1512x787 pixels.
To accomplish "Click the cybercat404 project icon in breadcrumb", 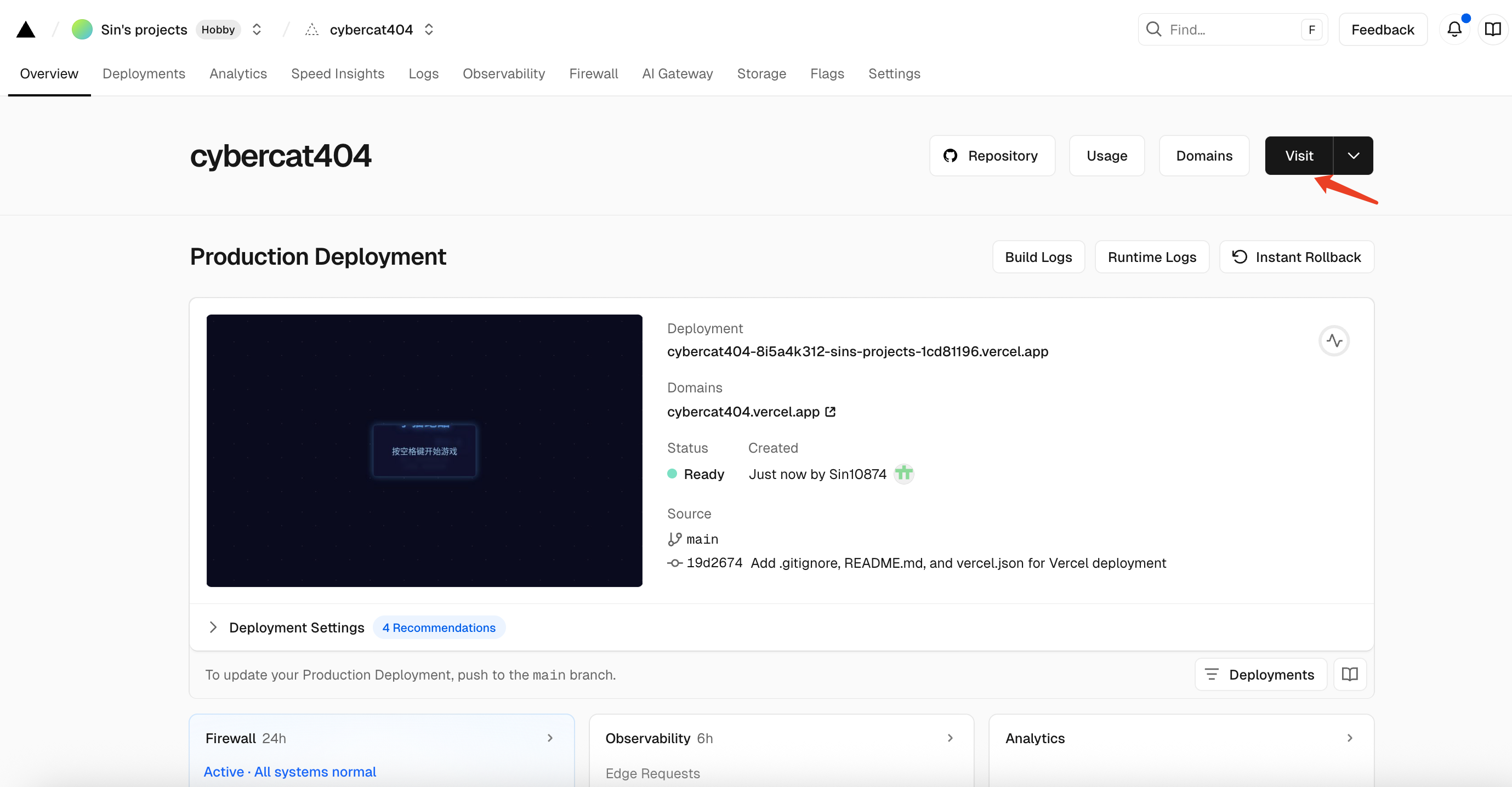I will [312, 30].
